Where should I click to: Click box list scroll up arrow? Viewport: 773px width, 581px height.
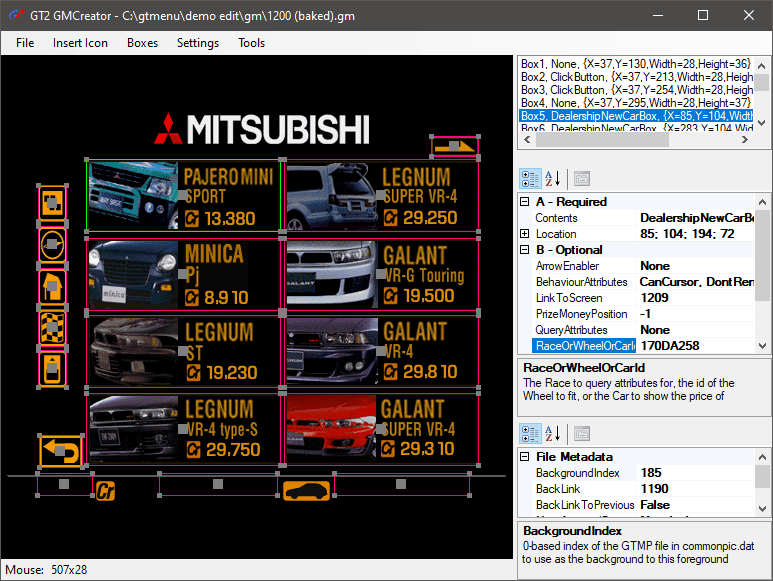click(x=762, y=66)
